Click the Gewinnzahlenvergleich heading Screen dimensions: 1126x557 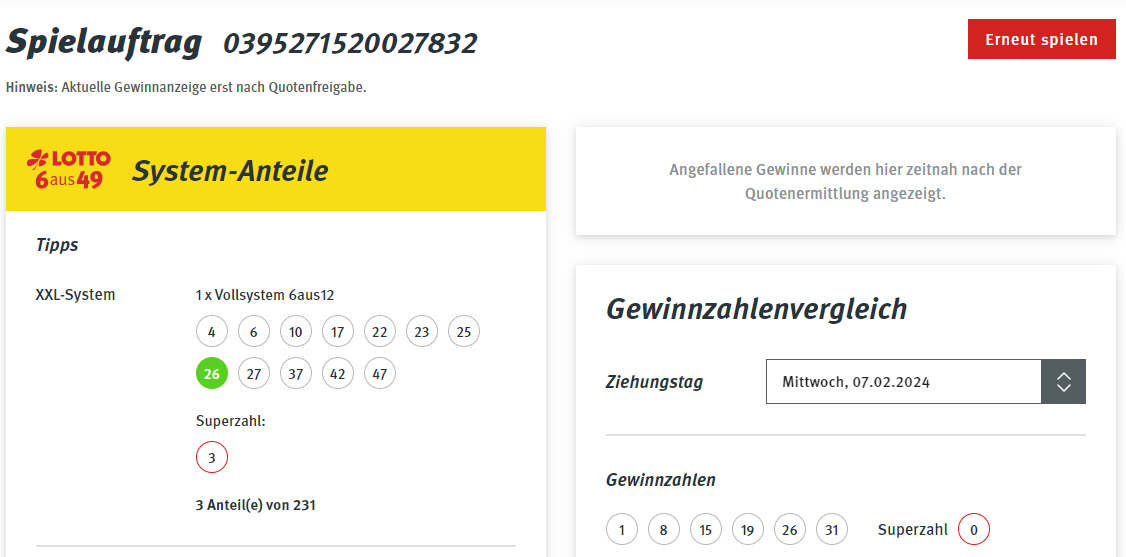click(757, 309)
